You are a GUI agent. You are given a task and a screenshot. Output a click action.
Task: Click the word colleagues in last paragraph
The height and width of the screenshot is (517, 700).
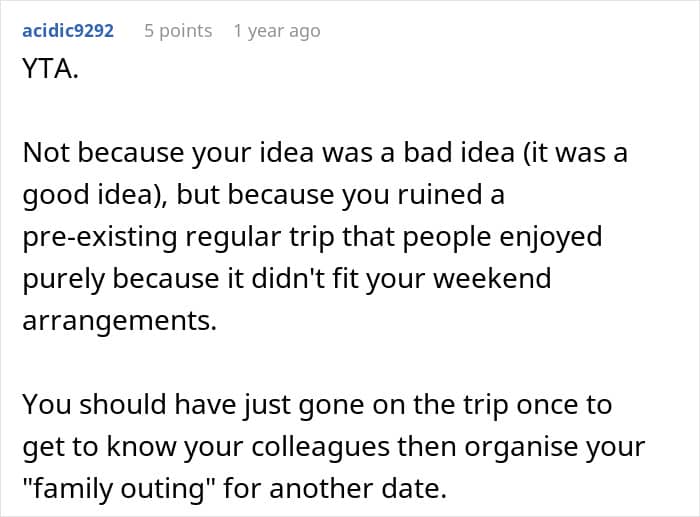(321, 447)
